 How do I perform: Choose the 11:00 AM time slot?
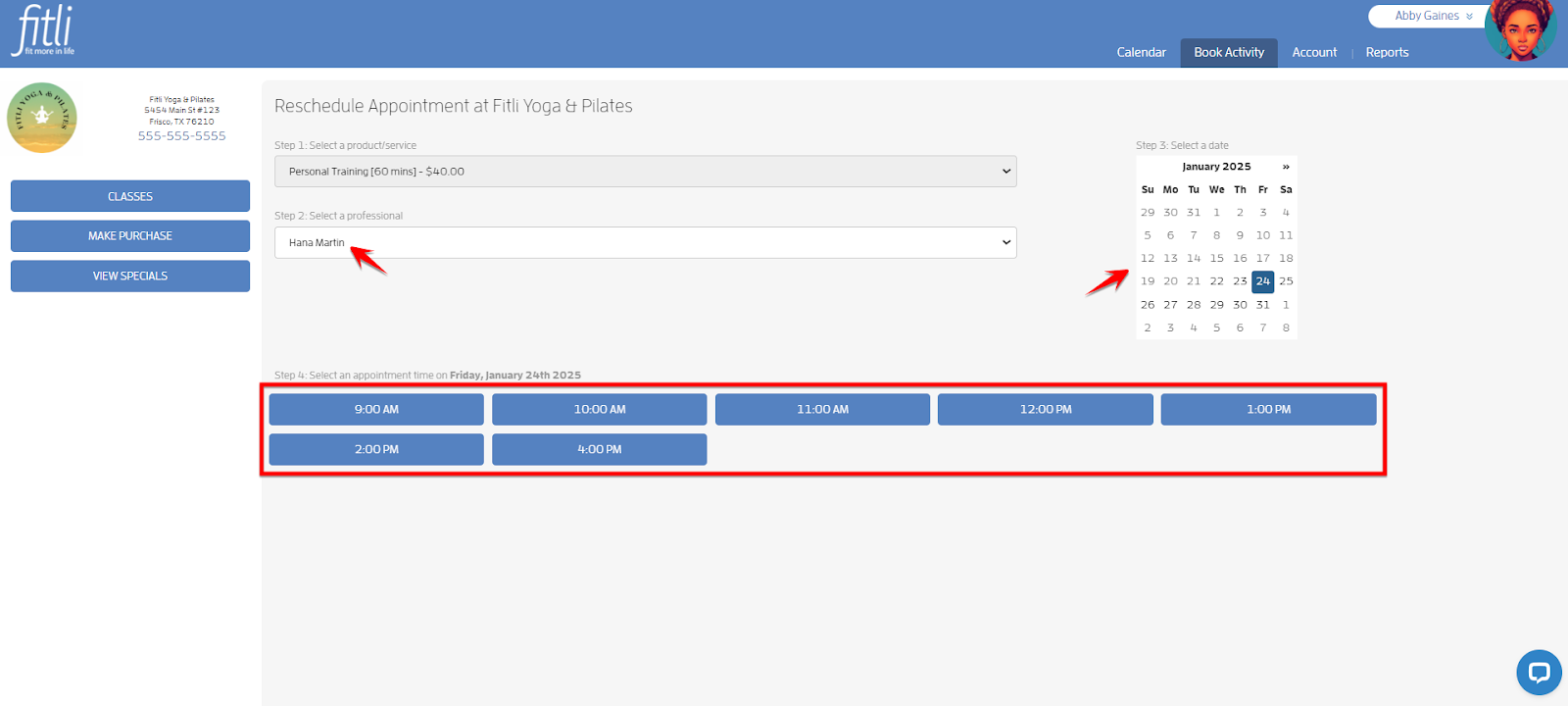click(822, 410)
